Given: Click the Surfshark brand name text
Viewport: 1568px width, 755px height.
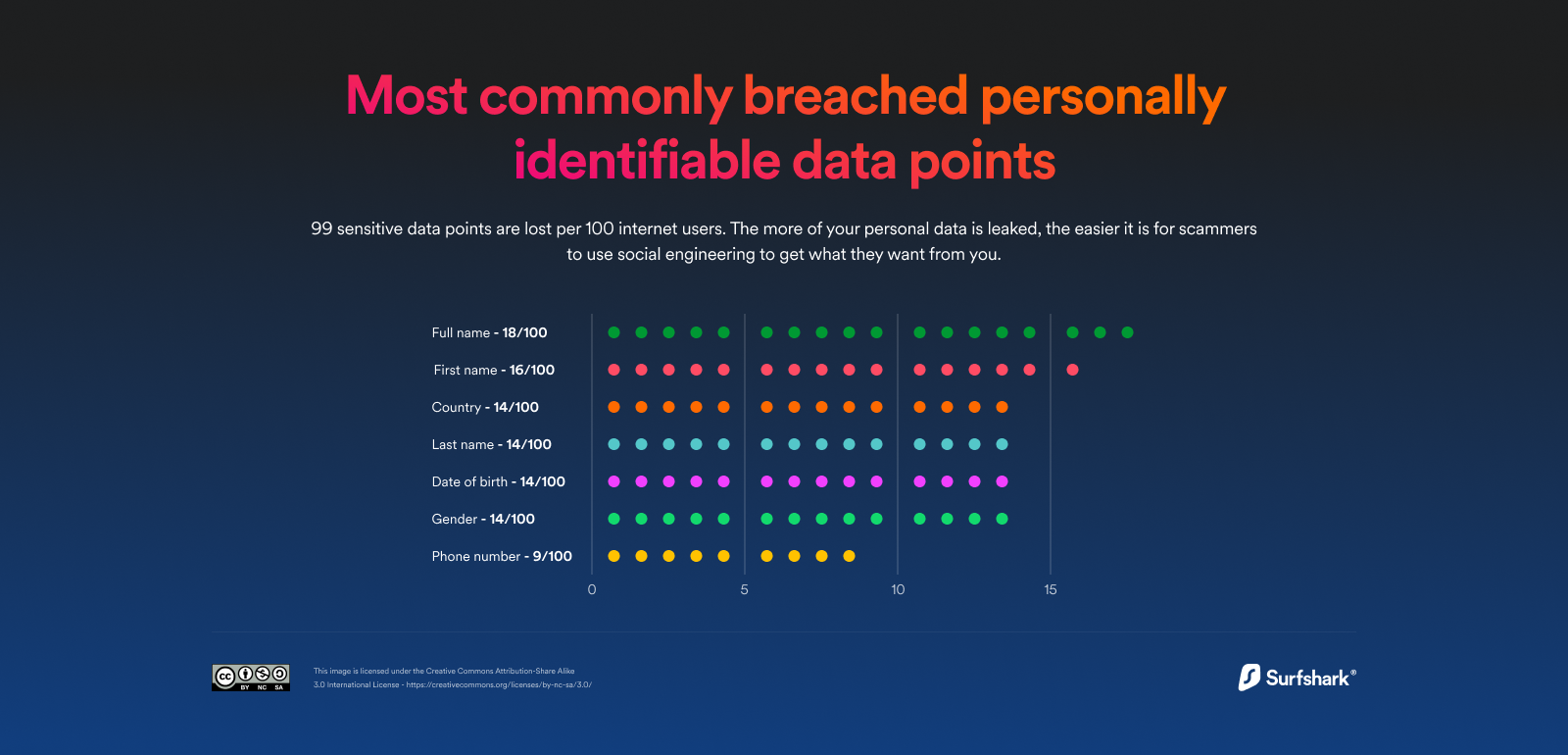Looking at the screenshot, I should [x=1309, y=678].
